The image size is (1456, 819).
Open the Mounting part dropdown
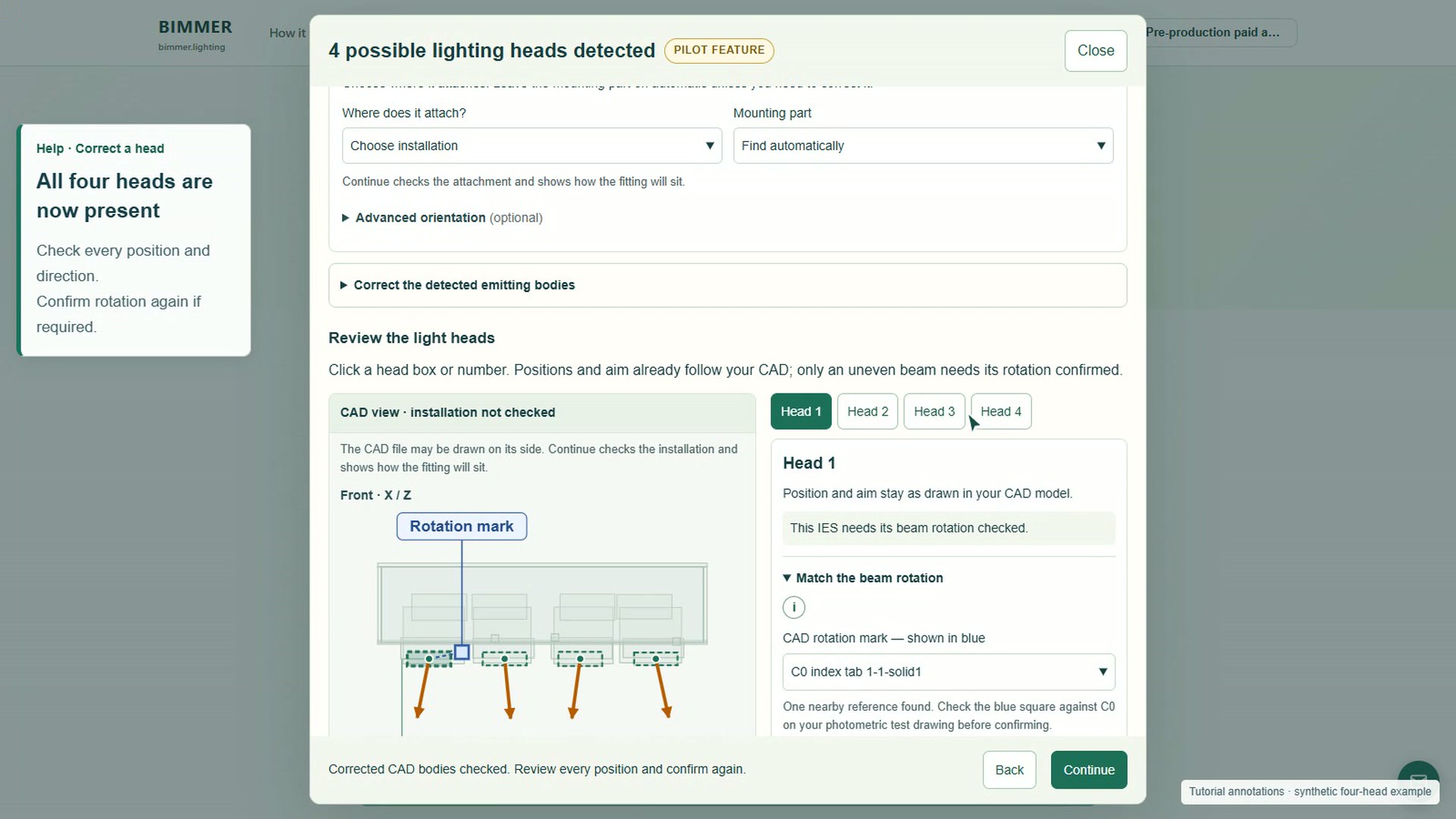tap(923, 146)
